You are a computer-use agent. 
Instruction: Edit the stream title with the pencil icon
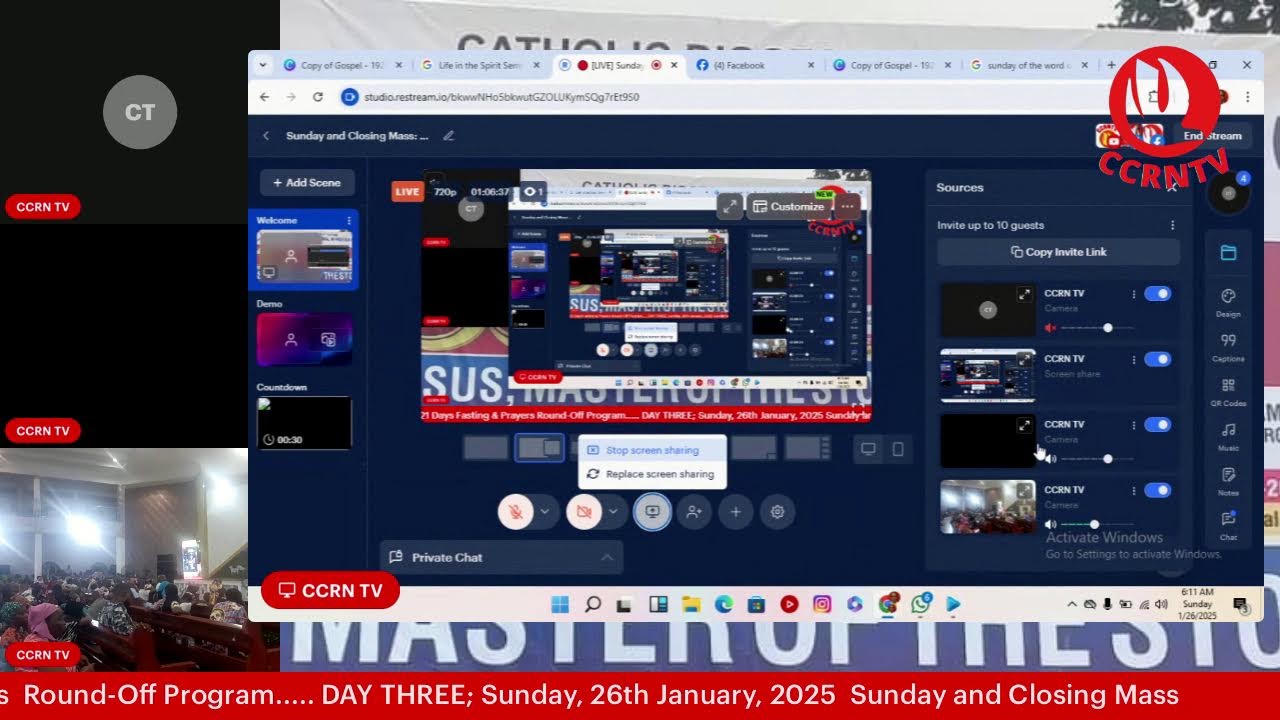pyautogui.click(x=448, y=136)
